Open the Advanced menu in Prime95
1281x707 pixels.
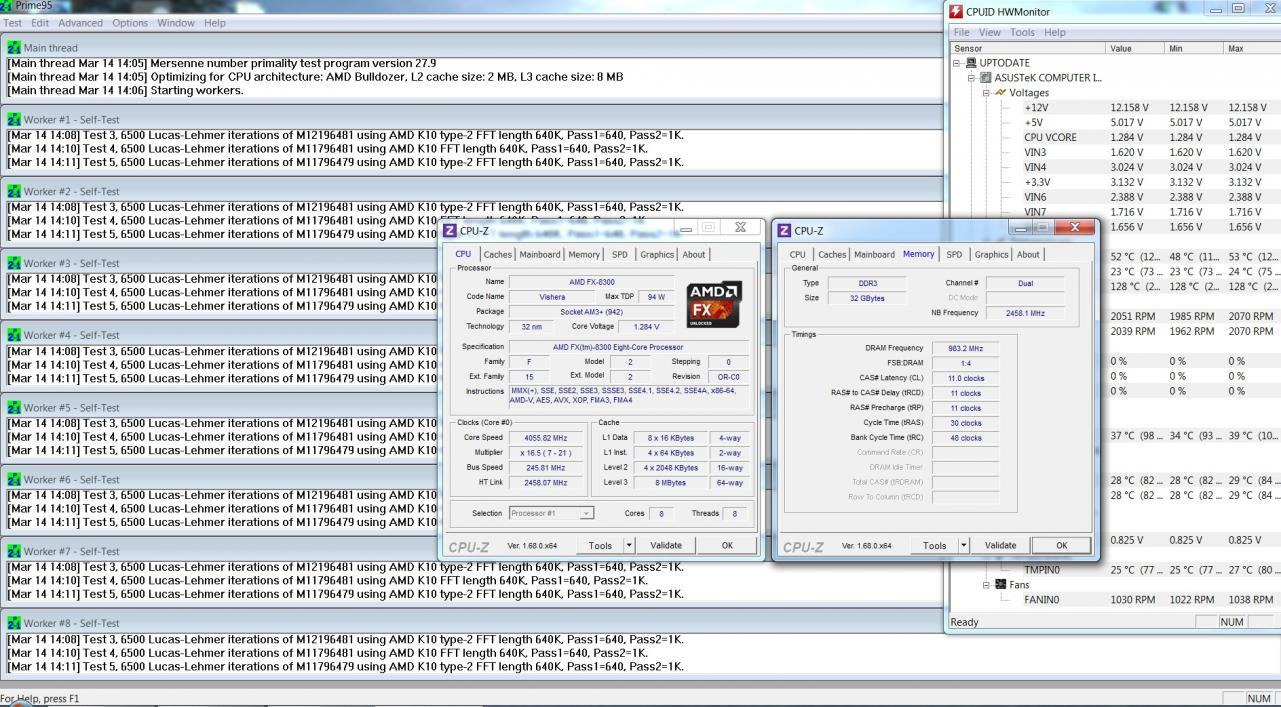(x=80, y=23)
